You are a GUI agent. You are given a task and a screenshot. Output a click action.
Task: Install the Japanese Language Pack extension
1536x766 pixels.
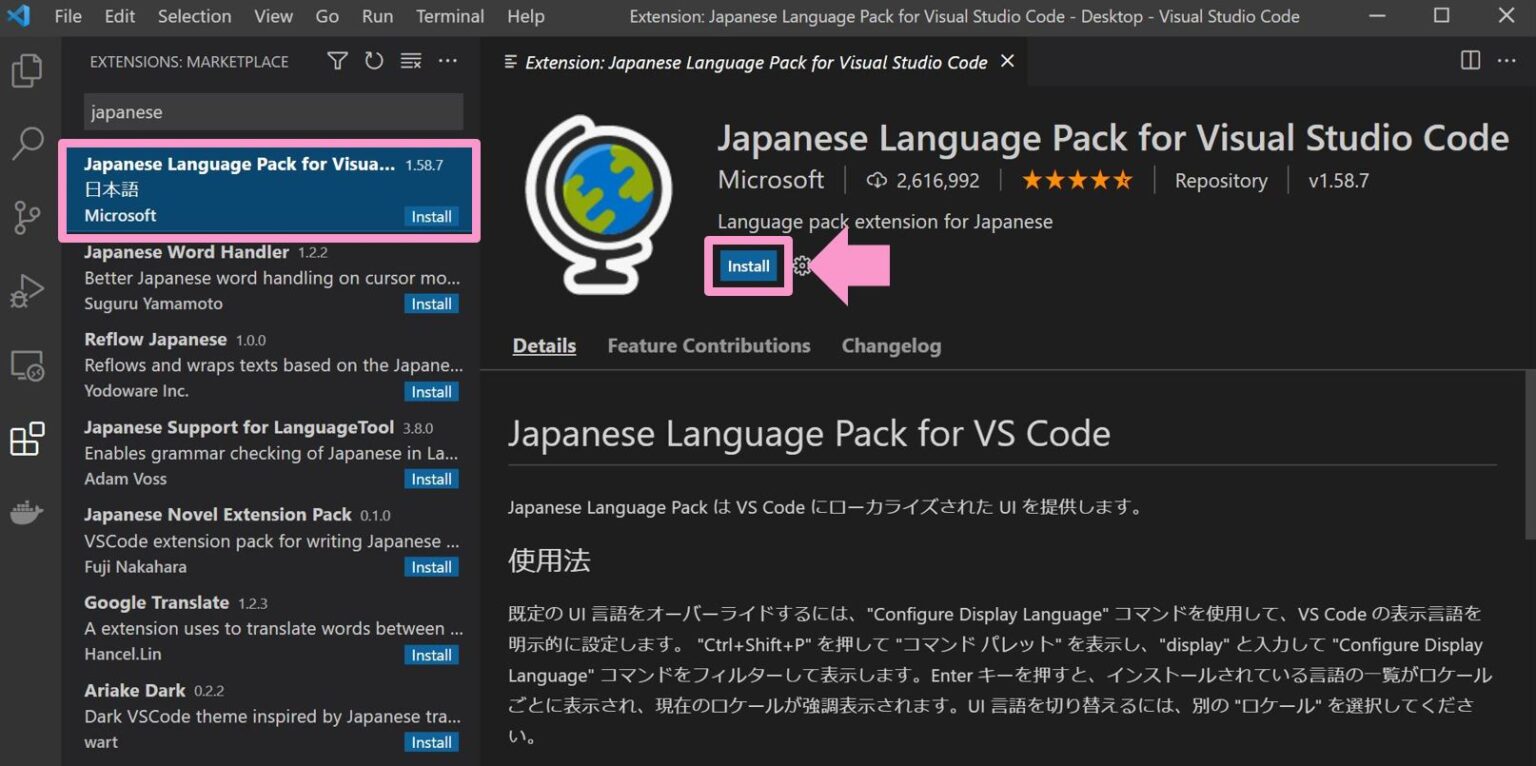(748, 266)
